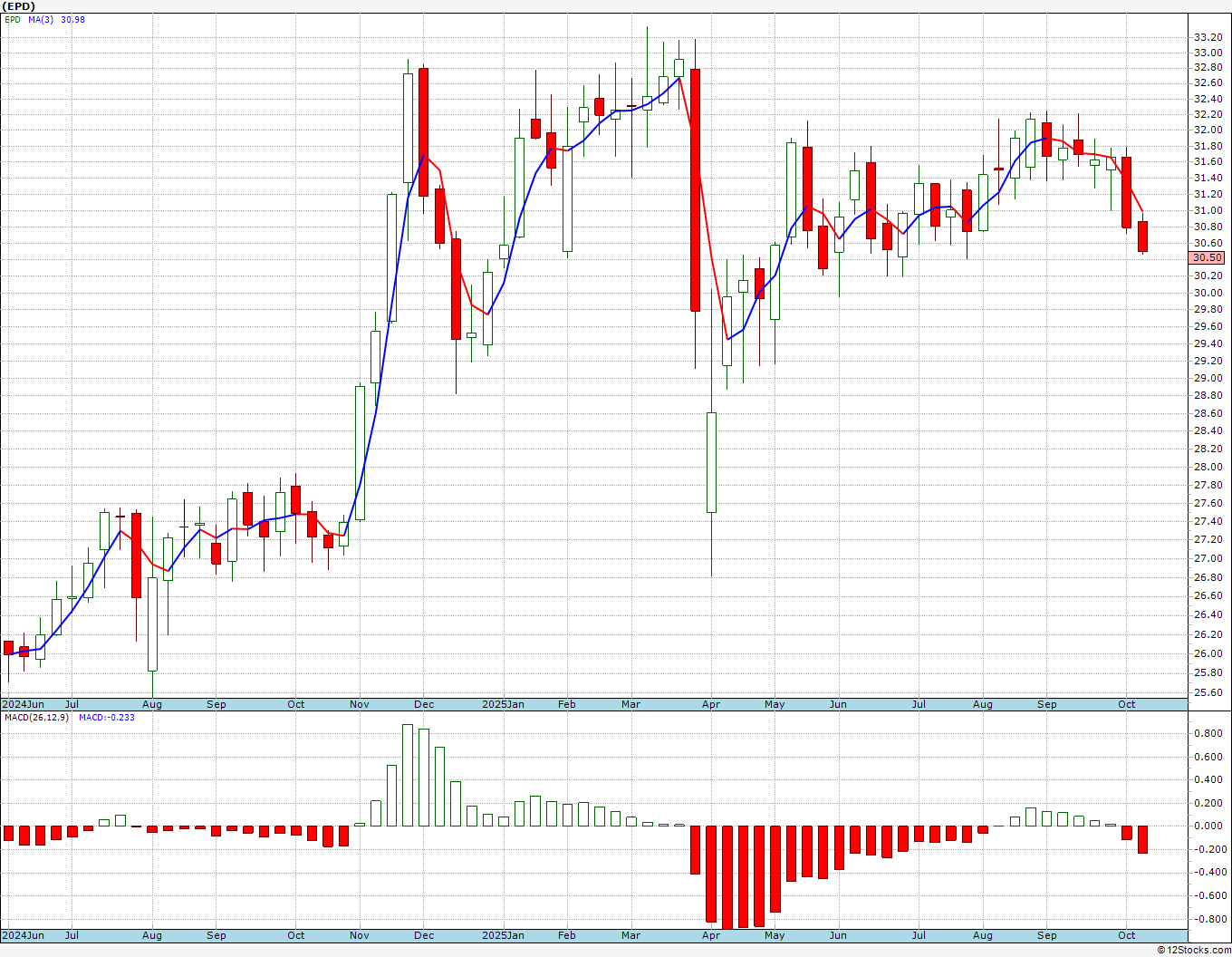Click the 0.400 MACD axis label
The width and height of the screenshot is (1232, 957).
pos(1210,779)
